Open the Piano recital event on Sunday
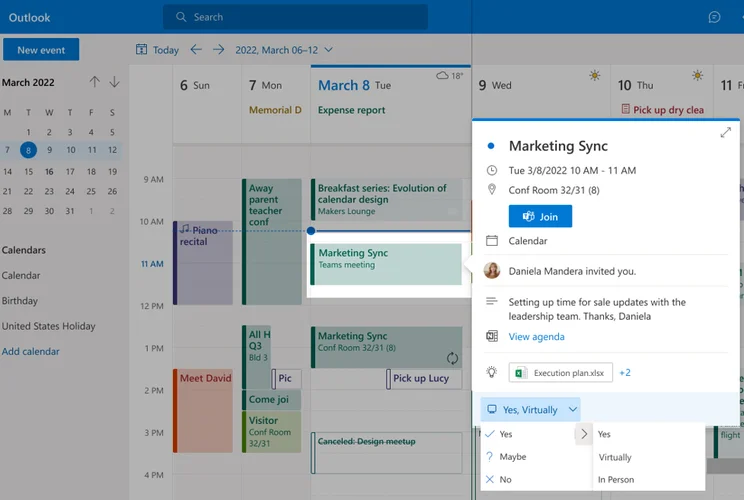 pyautogui.click(x=203, y=263)
